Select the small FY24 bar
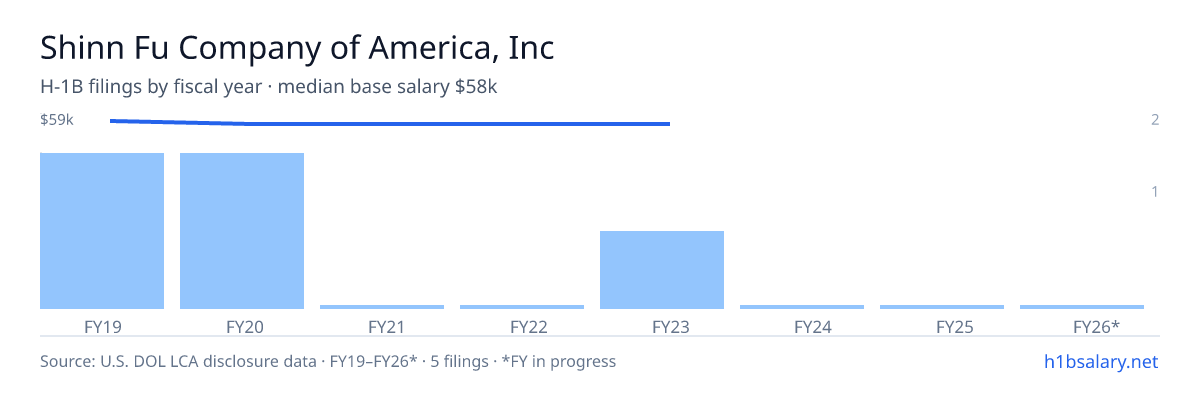This screenshot has width=1200, height=400. tap(802, 307)
